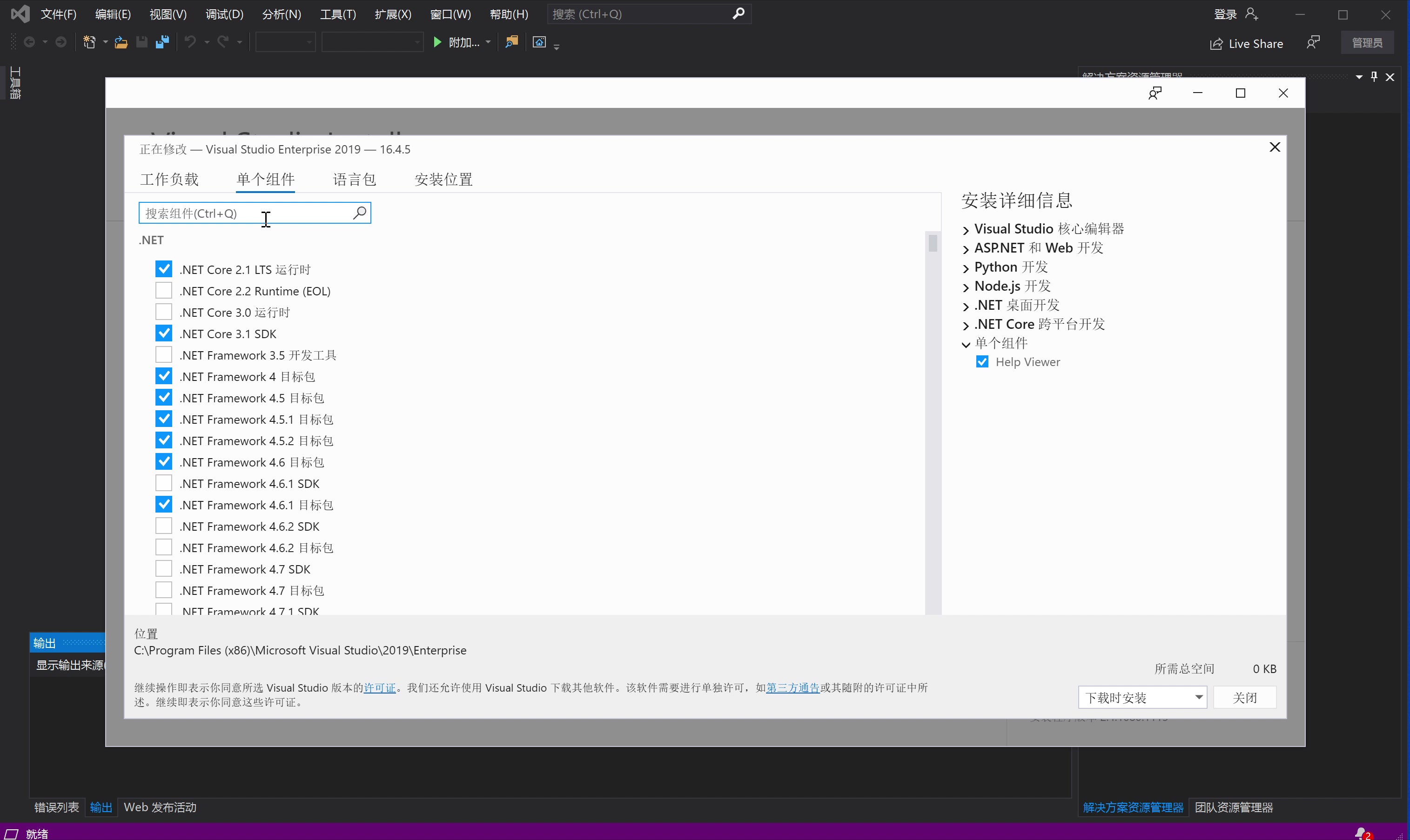The height and width of the screenshot is (840, 1410).
Task: Uncheck the Help Viewer checkbox
Action: (x=982, y=362)
